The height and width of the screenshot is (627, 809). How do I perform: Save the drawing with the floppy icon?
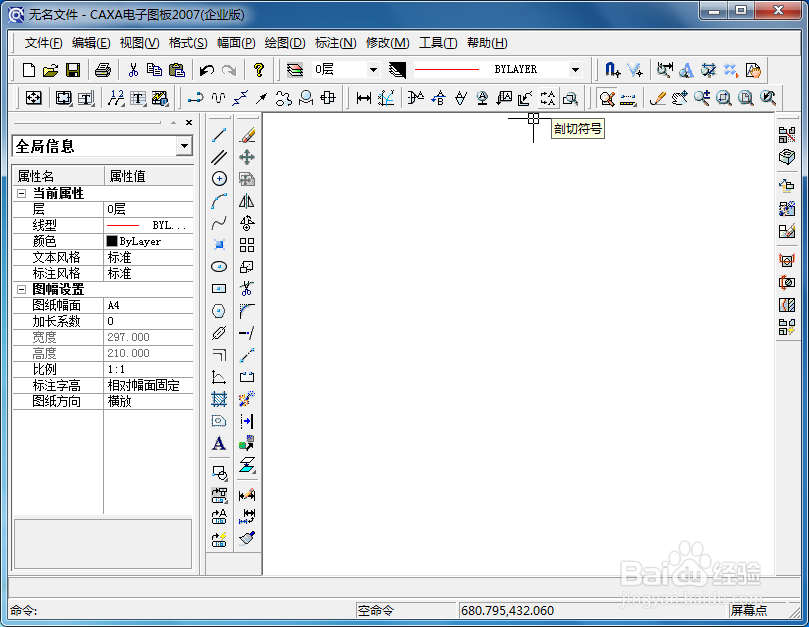(73, 70)
